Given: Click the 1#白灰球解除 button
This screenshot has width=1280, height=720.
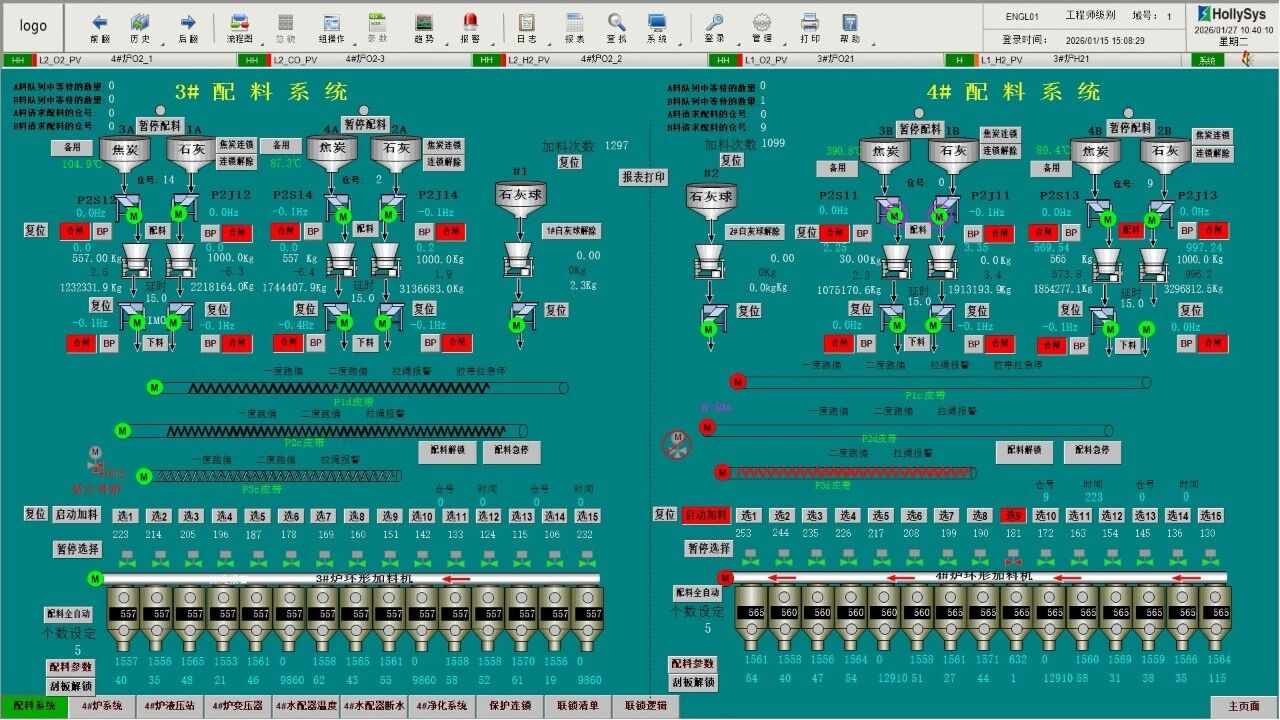Looking at the screenshot, I should (571, 231).
